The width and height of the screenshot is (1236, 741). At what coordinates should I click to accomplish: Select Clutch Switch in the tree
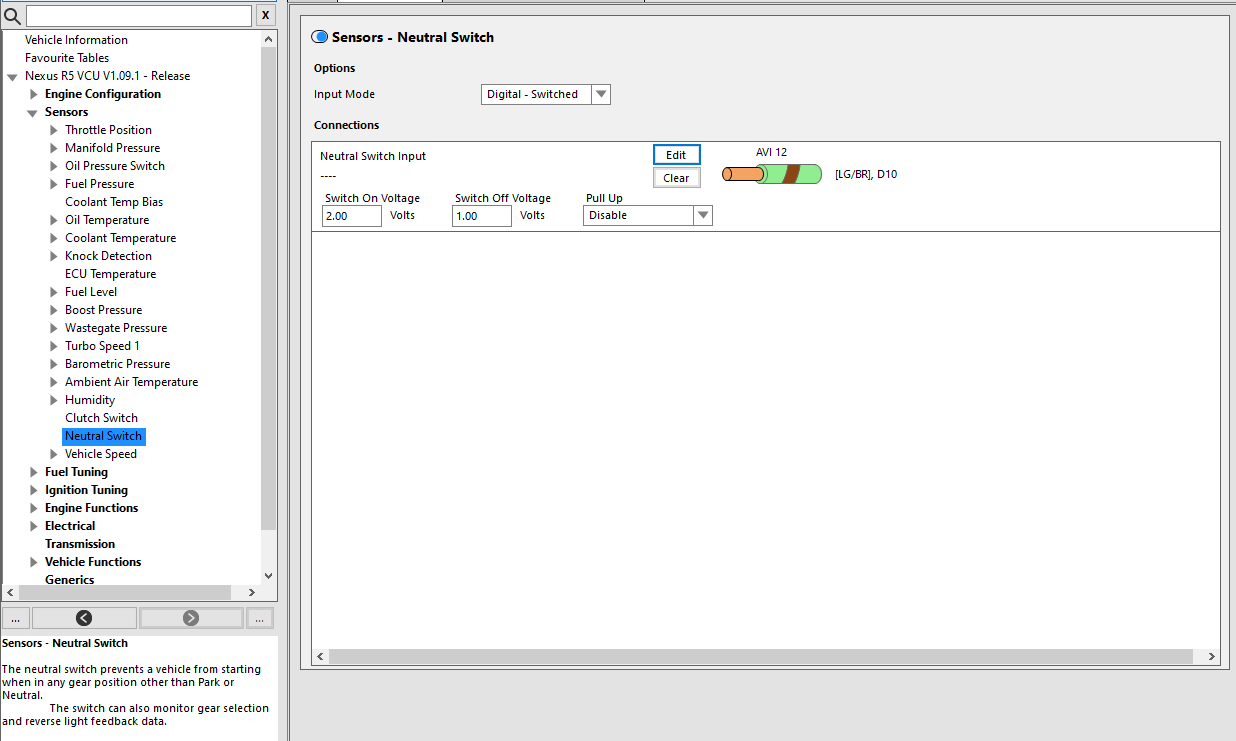pos(101,418)
